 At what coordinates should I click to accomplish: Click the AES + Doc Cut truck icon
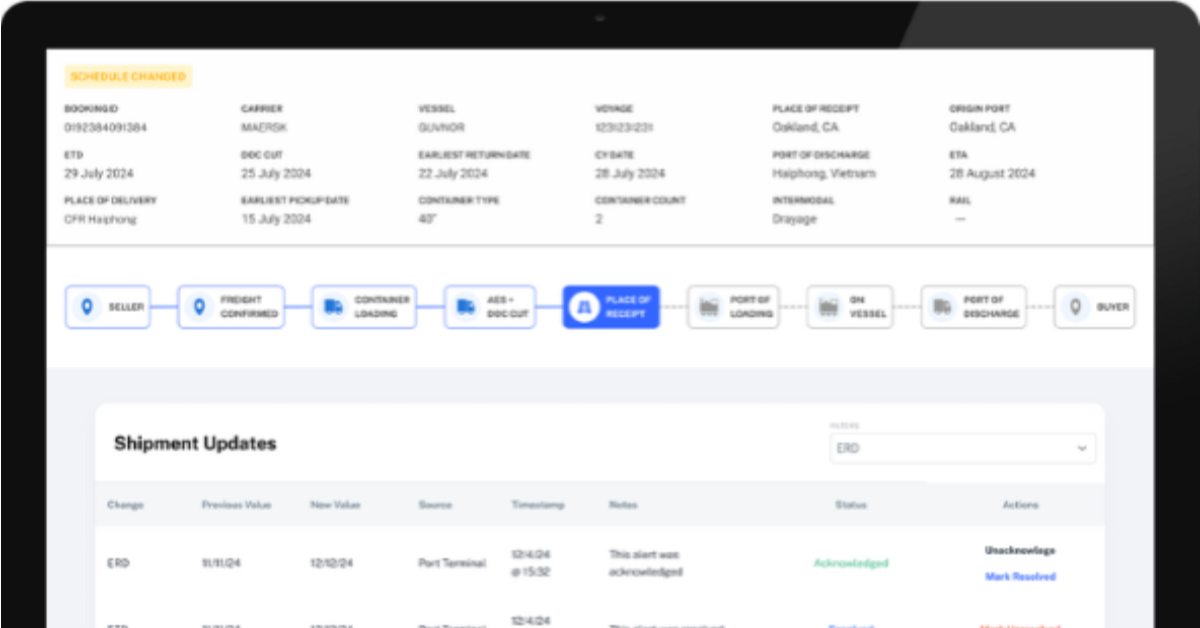coord(466,307)
